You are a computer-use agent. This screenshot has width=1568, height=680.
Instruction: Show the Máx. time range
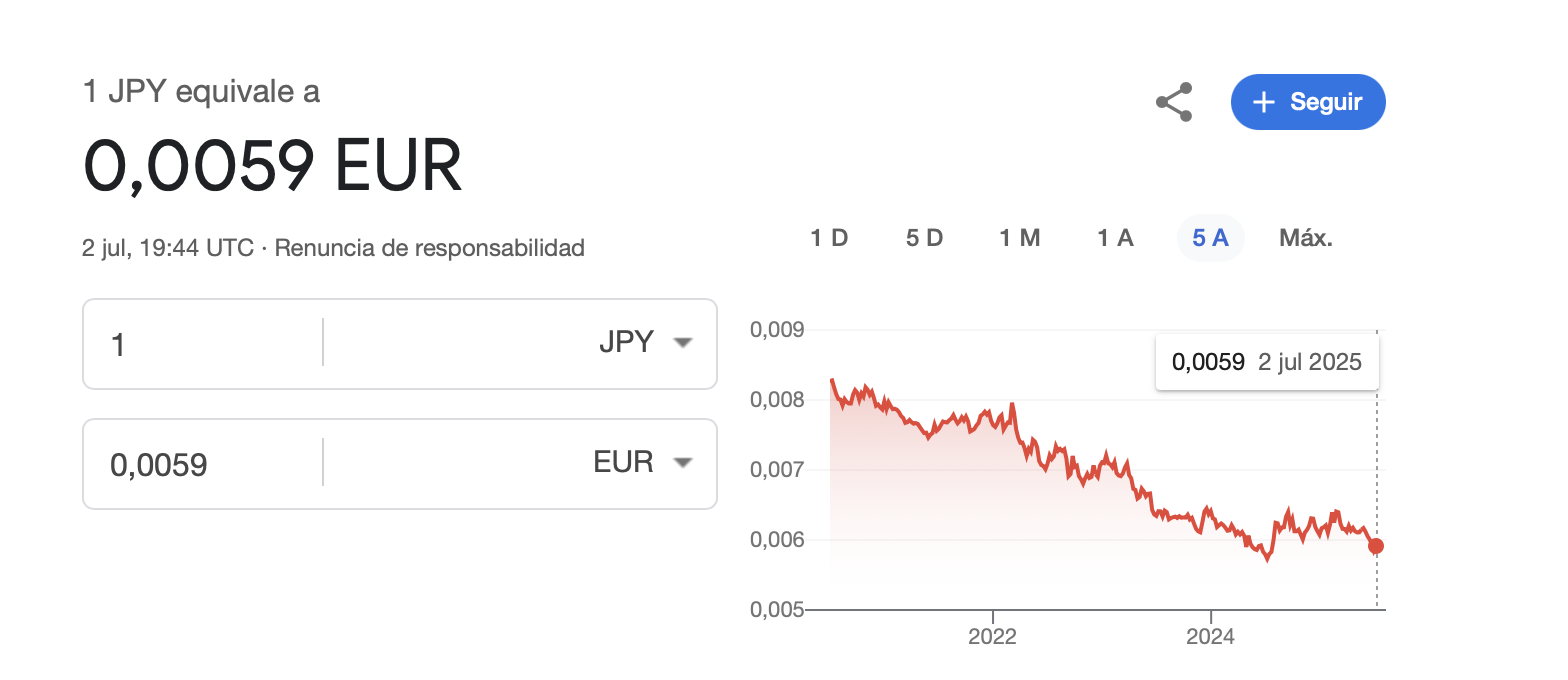1306,238
